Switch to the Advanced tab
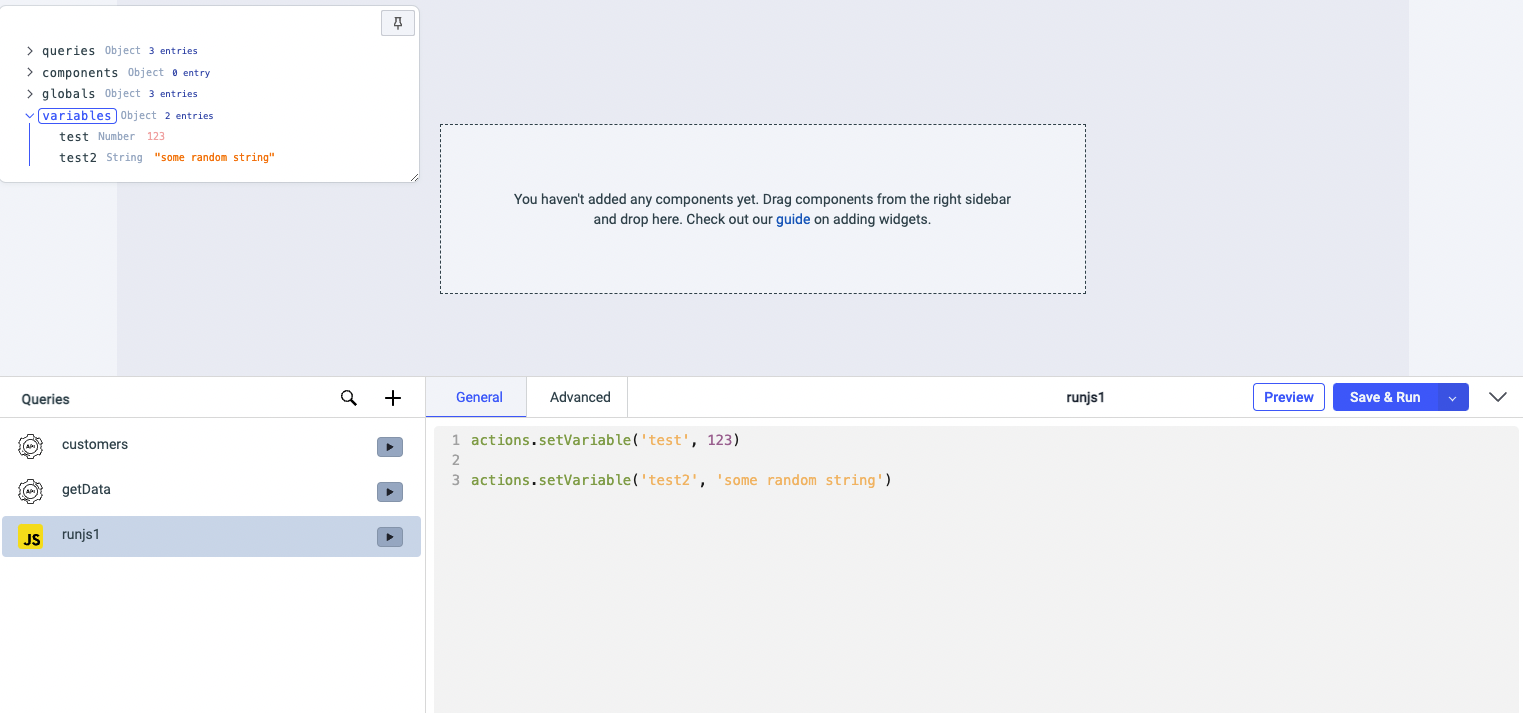This screenshot has height=713, width=1523. (x=580, y=397)
